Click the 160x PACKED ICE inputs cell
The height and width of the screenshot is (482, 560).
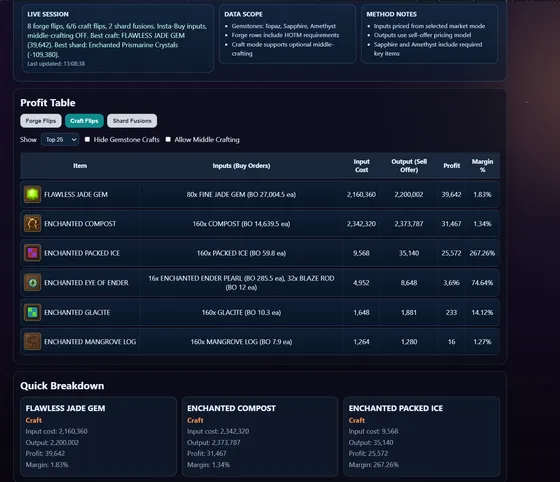[x=241, y=253]
